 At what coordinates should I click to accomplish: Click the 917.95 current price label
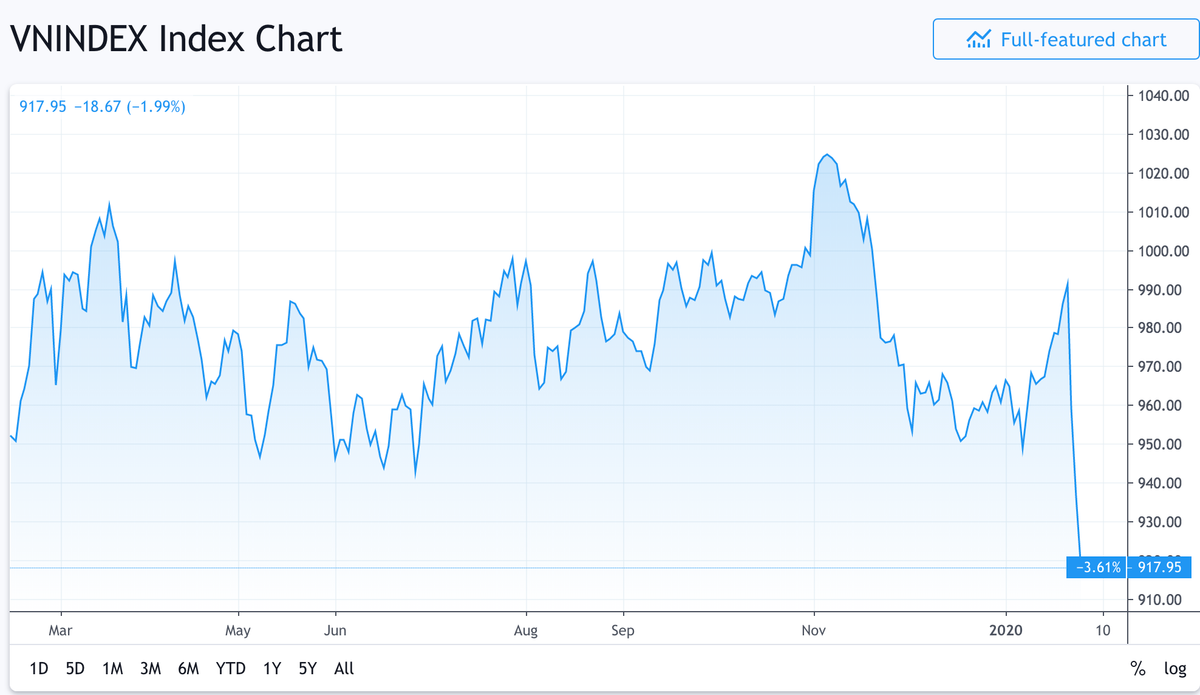[x=1161, y=567]
